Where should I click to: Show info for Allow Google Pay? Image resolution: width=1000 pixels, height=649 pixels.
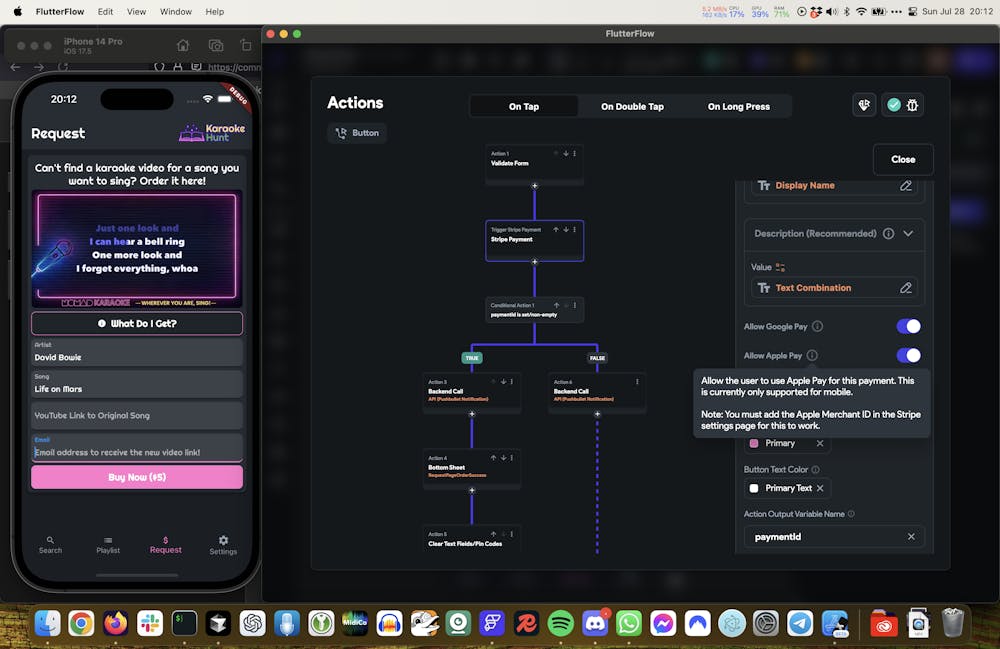(818, 326)
